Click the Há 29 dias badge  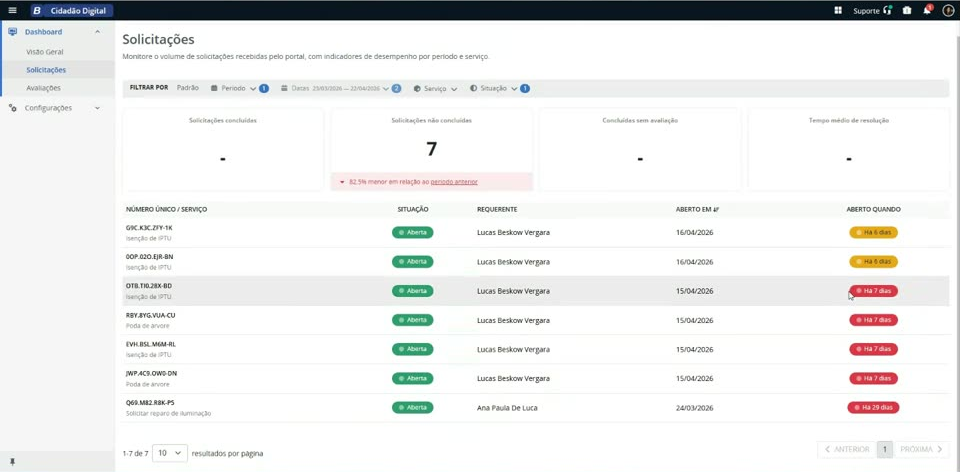tap(873, 408)
